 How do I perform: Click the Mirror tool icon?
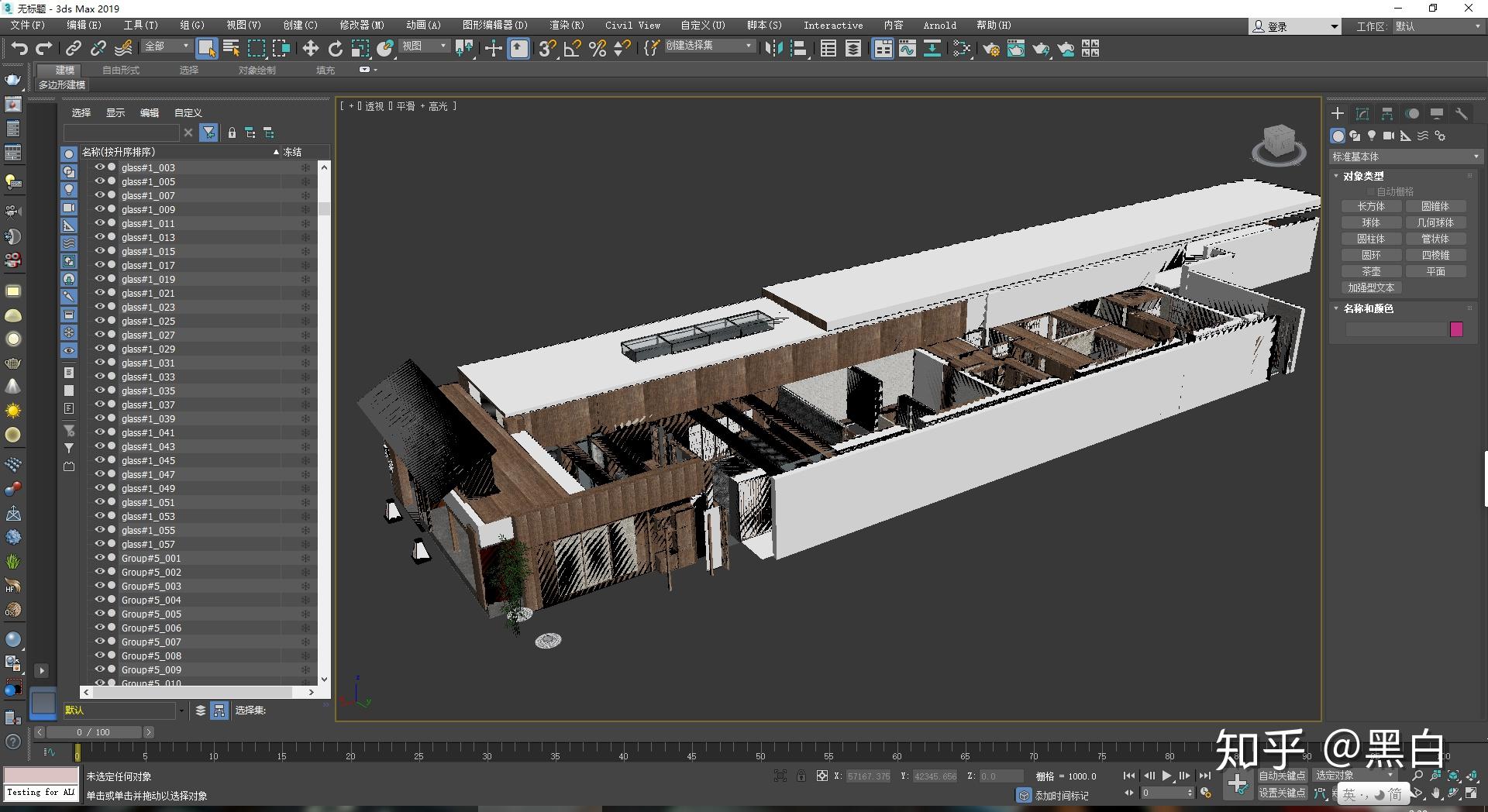(x=773, y=49)
